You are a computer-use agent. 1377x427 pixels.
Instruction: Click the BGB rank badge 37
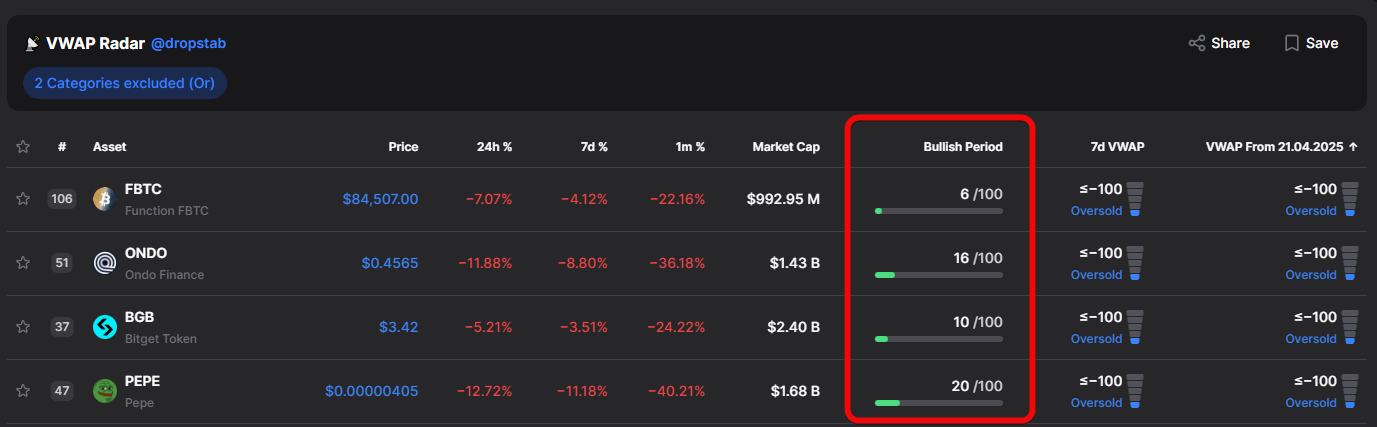tap(62, 327)
